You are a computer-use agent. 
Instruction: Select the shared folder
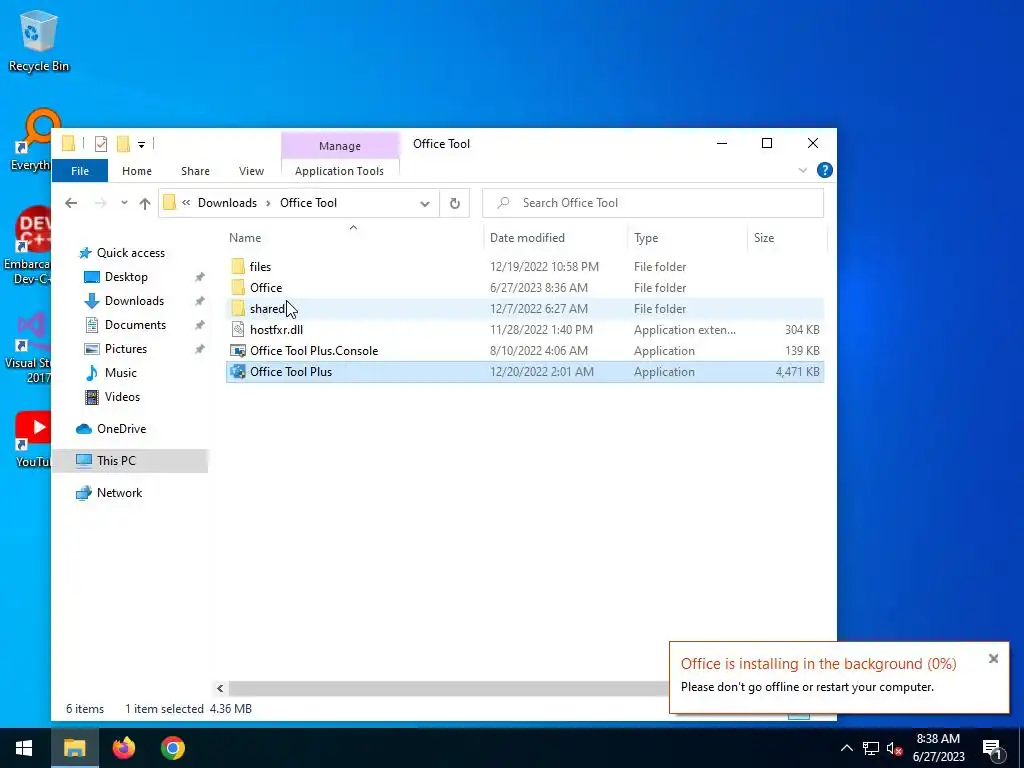coord(525,308)
